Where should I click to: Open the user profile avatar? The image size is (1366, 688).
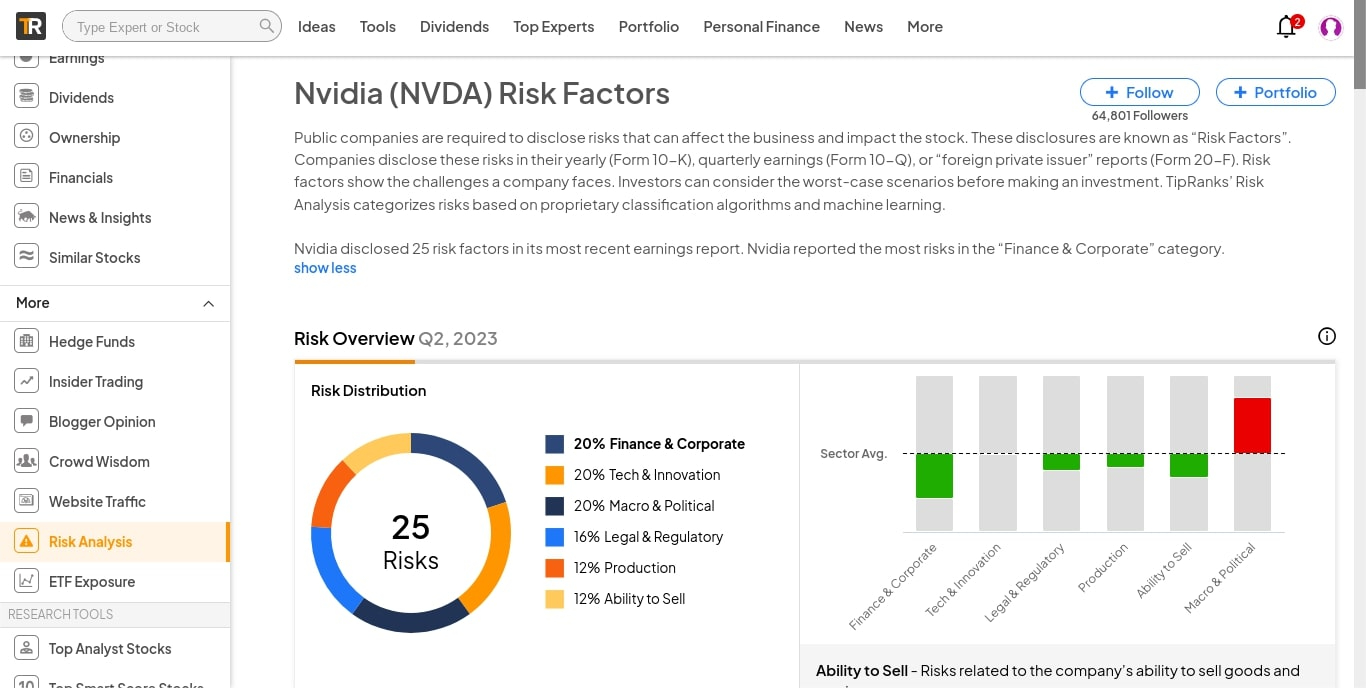click(1330, 27)
